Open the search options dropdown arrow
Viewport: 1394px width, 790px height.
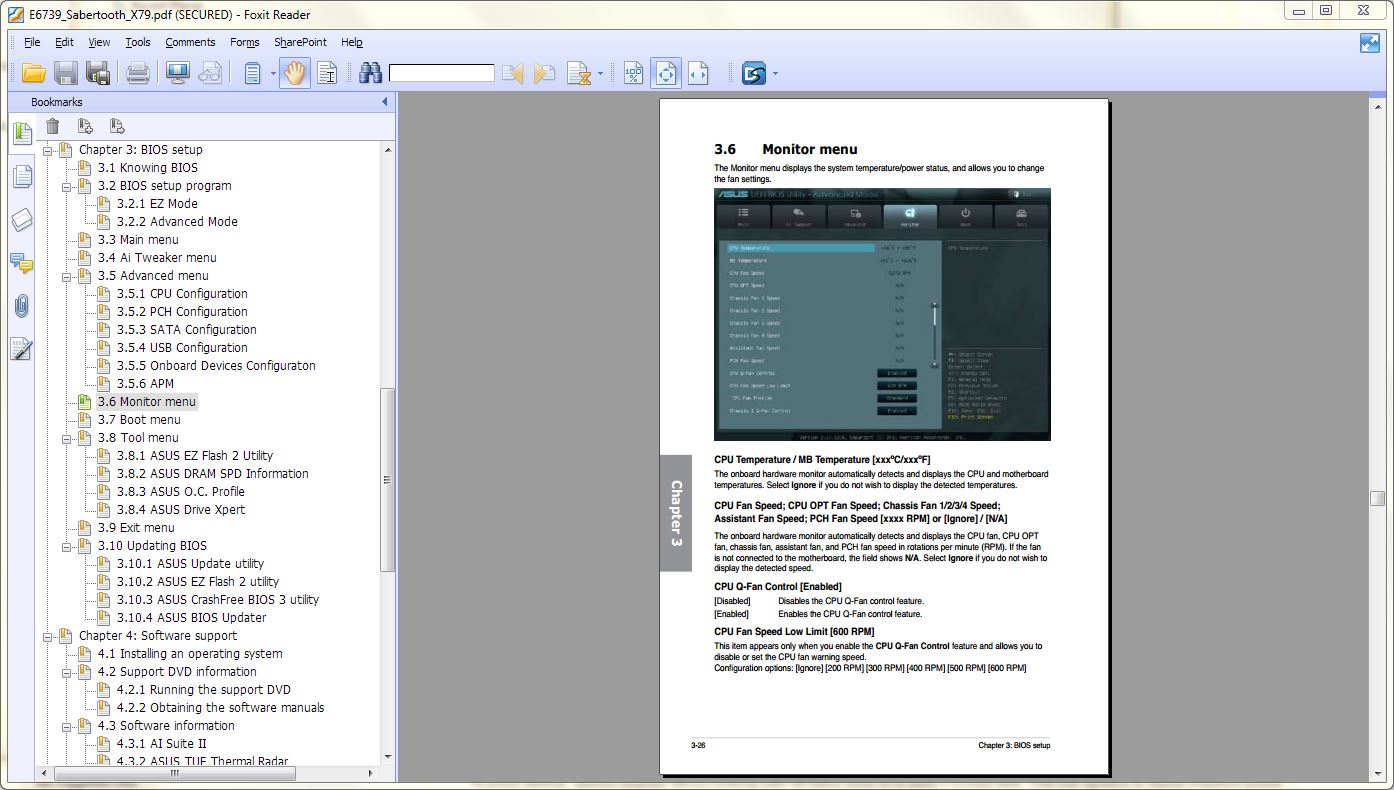click(600, 73)
